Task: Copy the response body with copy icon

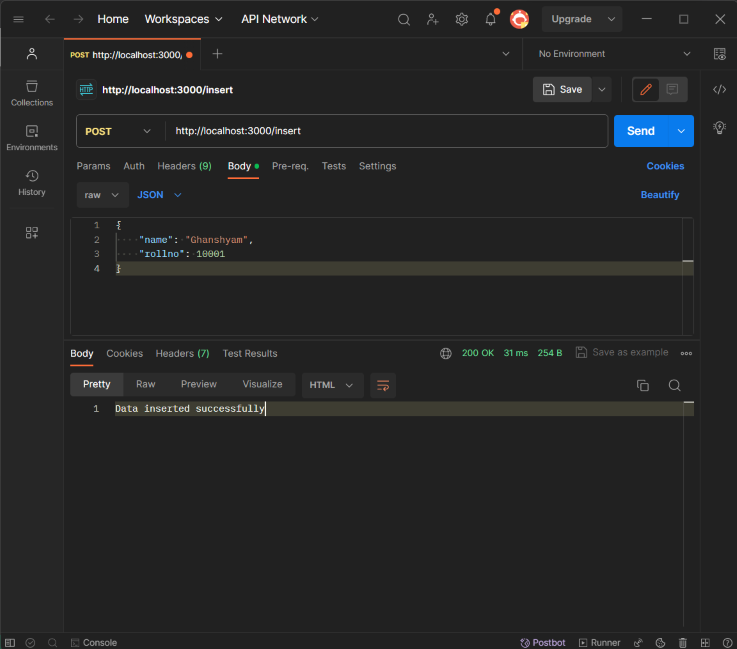Action: click(643, 385)
